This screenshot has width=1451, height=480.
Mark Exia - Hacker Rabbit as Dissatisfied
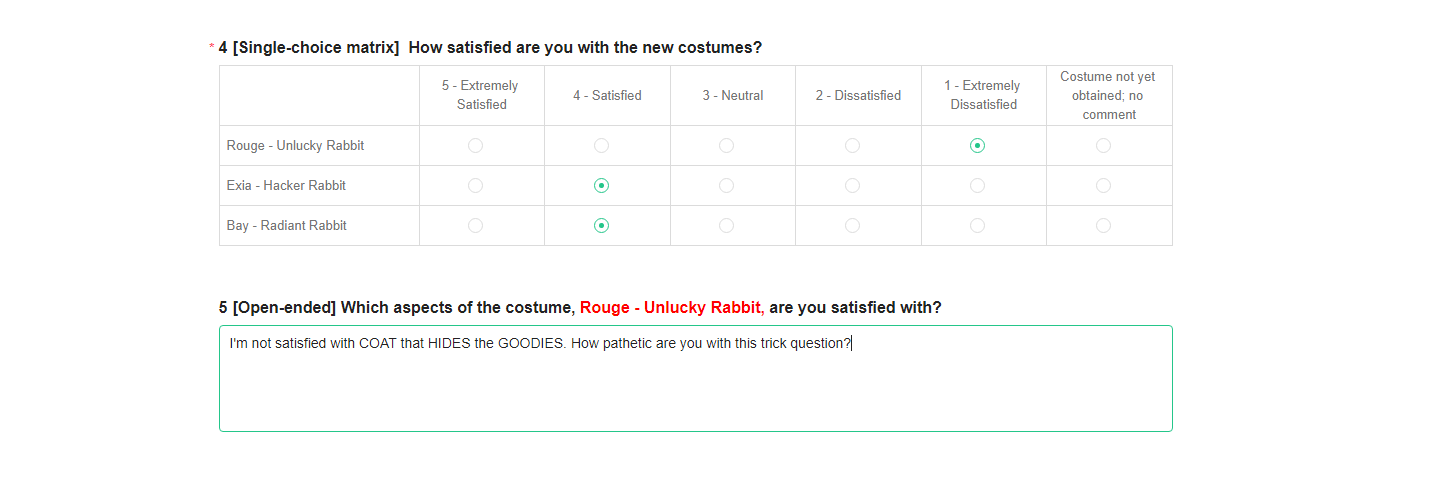pyautogui.click(x=852, y=186)
